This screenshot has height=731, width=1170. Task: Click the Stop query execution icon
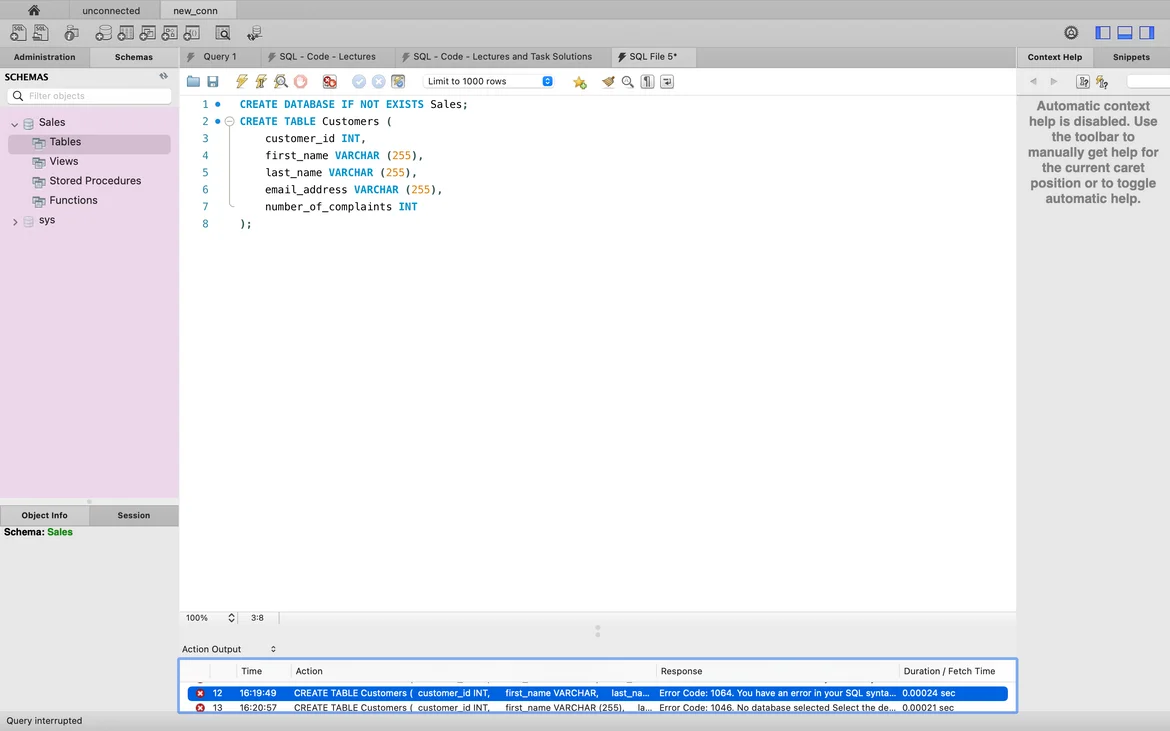pos(300,82)
